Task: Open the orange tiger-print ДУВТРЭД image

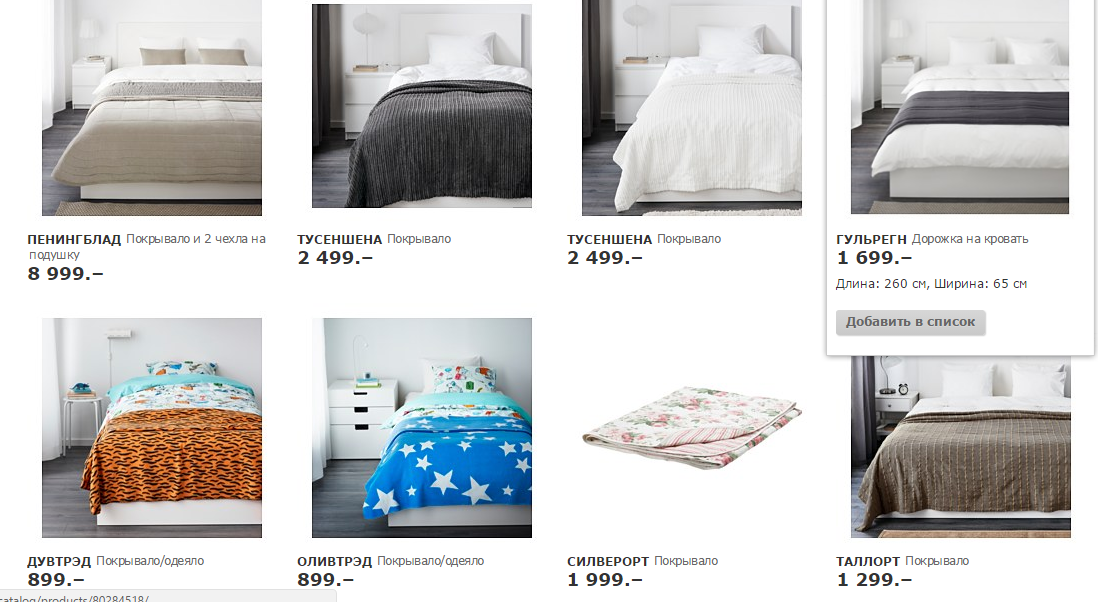Action: (x=152, y=428)
